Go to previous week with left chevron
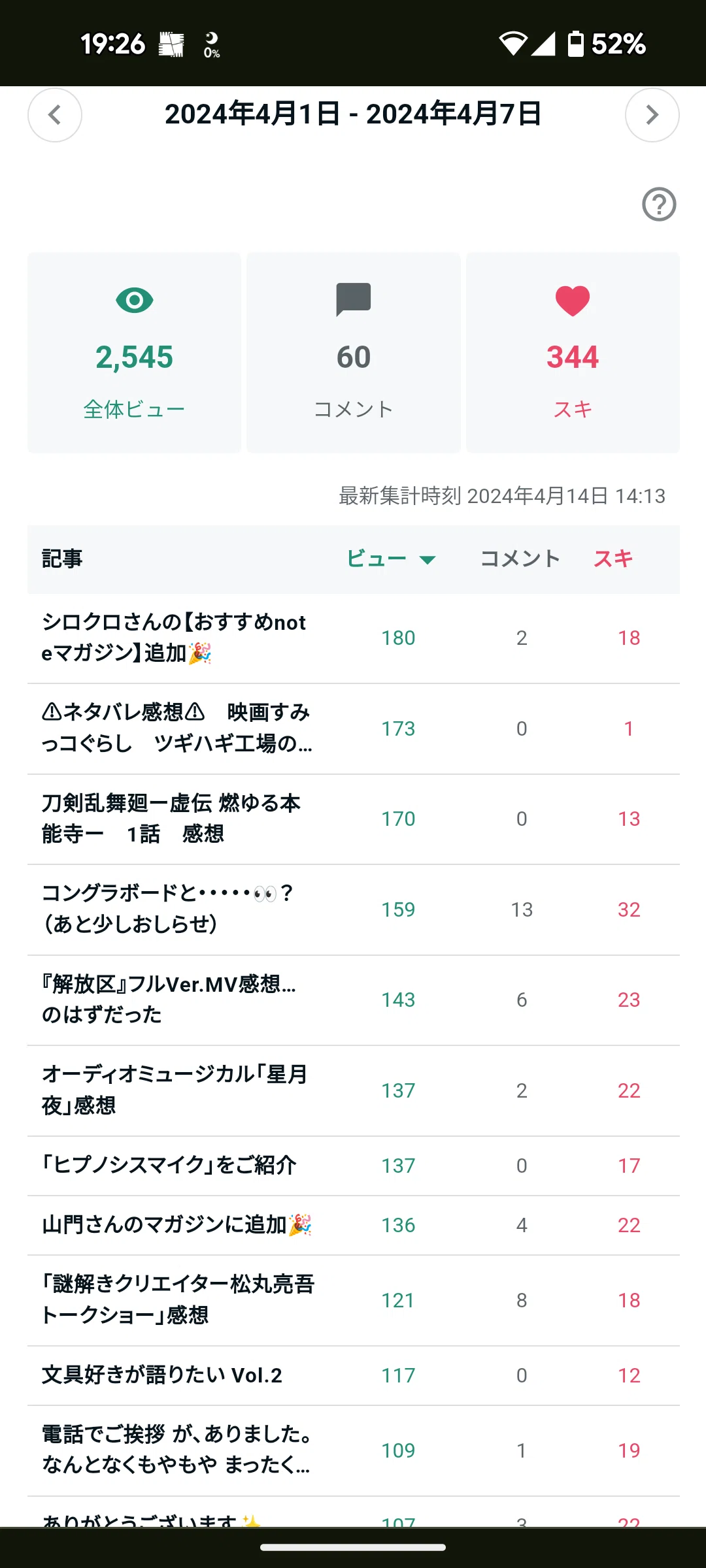Screen dimensions: 706x1568 [x=55, y=115]
